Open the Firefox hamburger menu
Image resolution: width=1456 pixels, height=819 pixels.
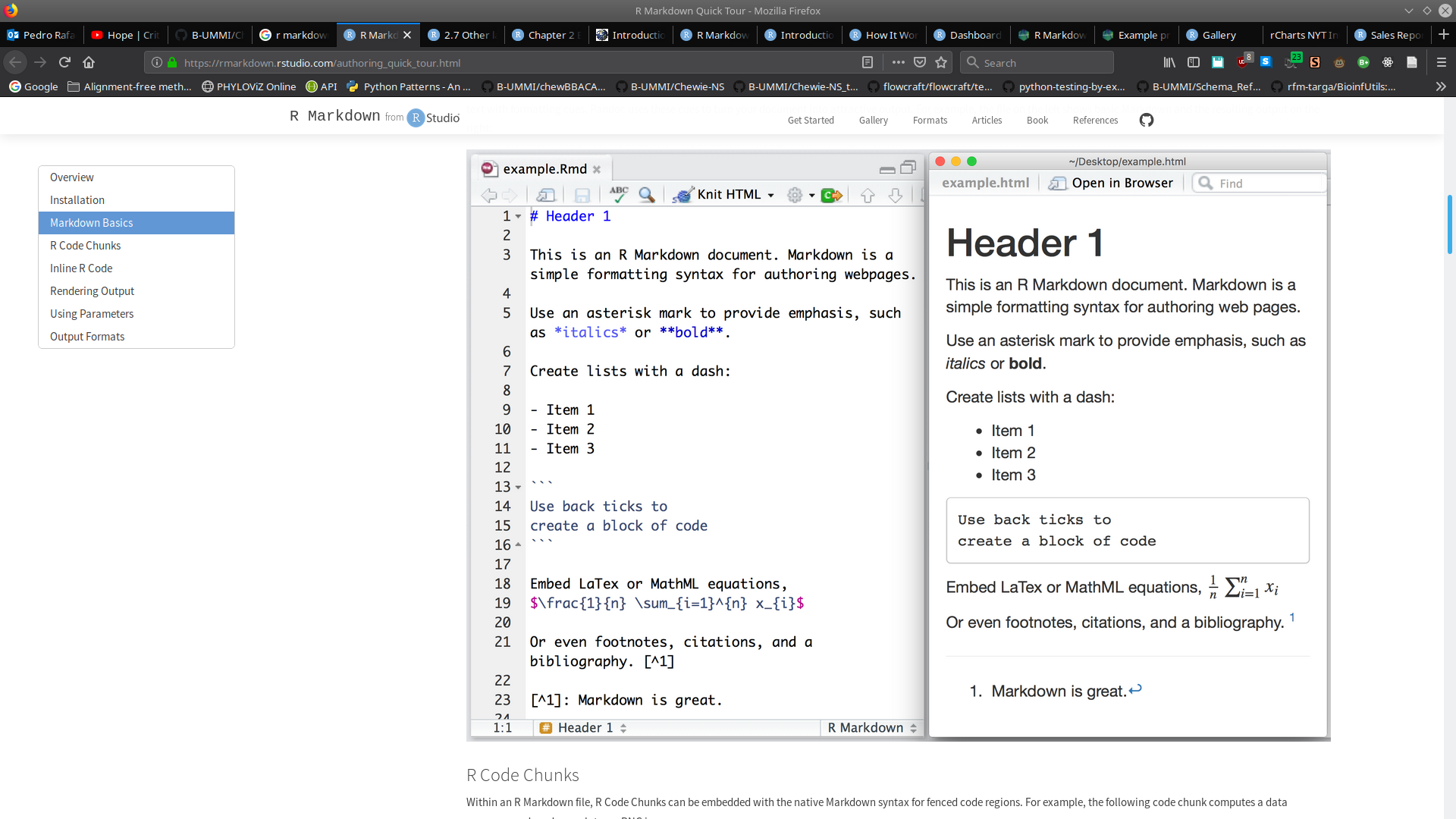pos(1441,62)
